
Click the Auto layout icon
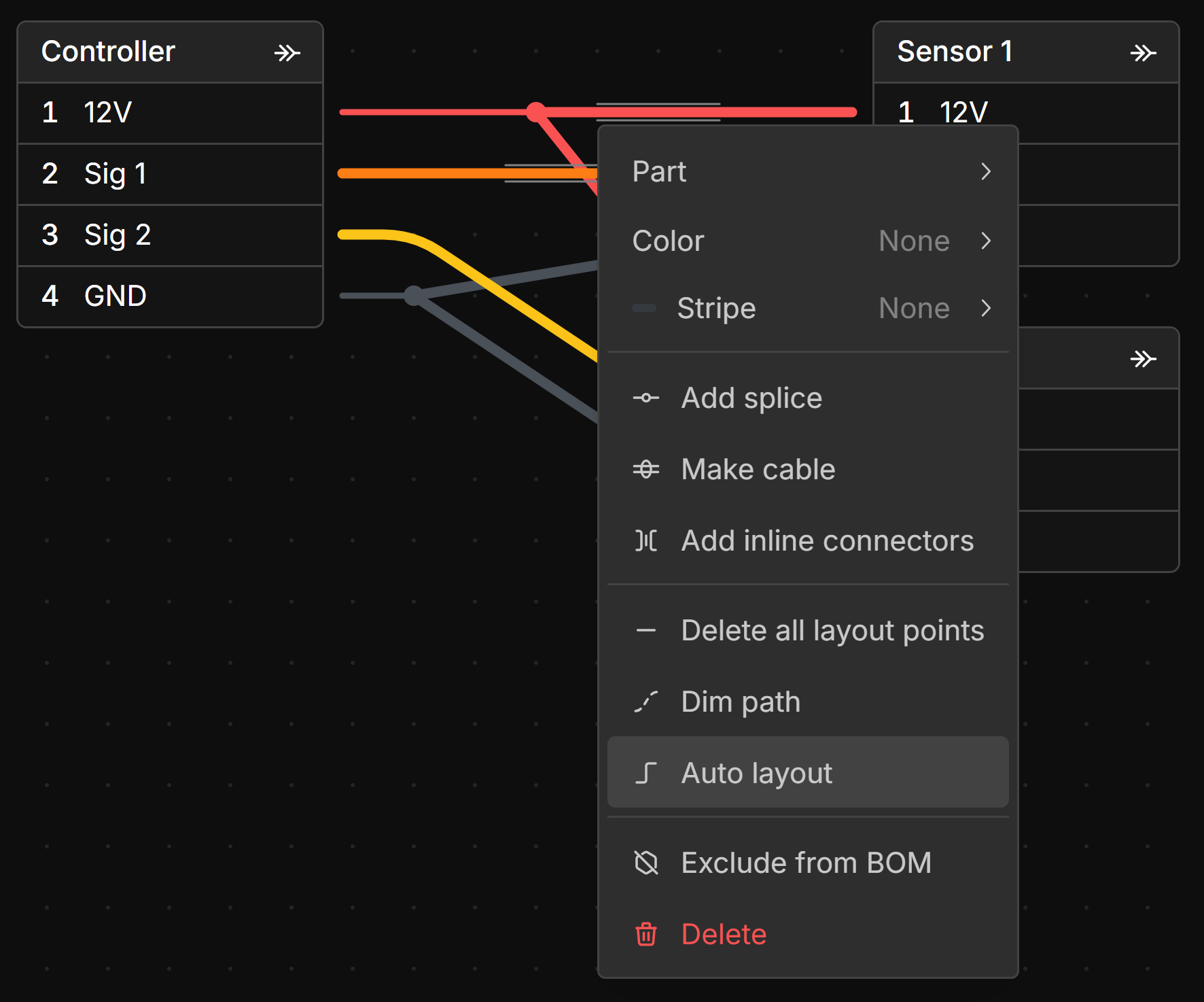[645, 773]
